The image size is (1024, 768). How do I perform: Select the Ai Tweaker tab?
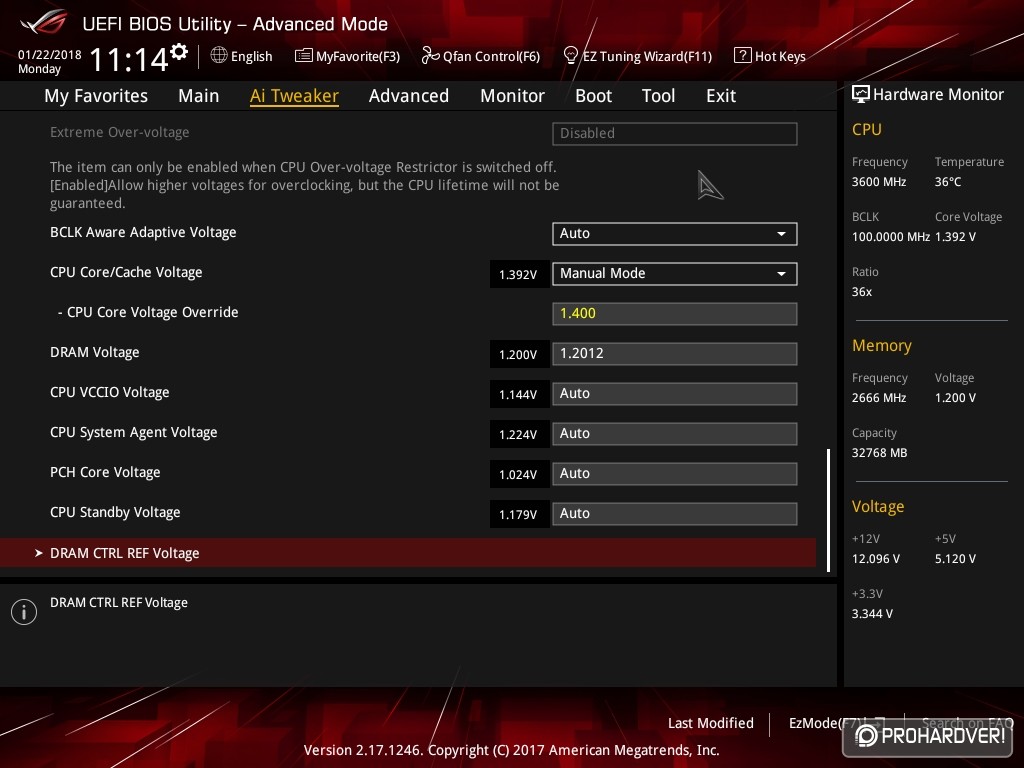tap(294, 96)
